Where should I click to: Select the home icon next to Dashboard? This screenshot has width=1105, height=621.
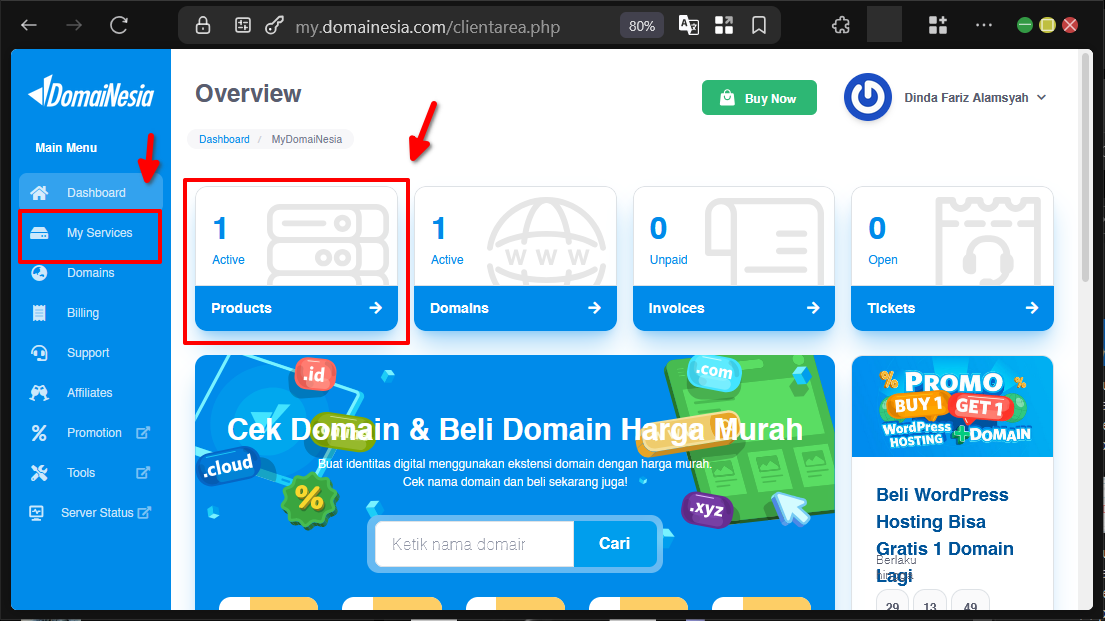(x=37, y=192)
